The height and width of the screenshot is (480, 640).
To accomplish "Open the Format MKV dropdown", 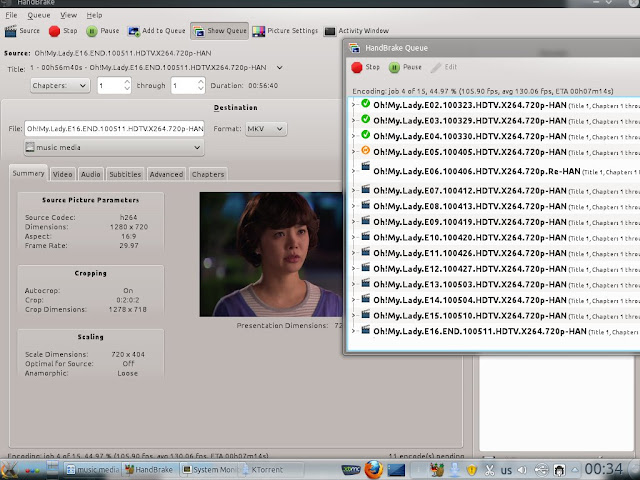I will (x=265, y=128).
